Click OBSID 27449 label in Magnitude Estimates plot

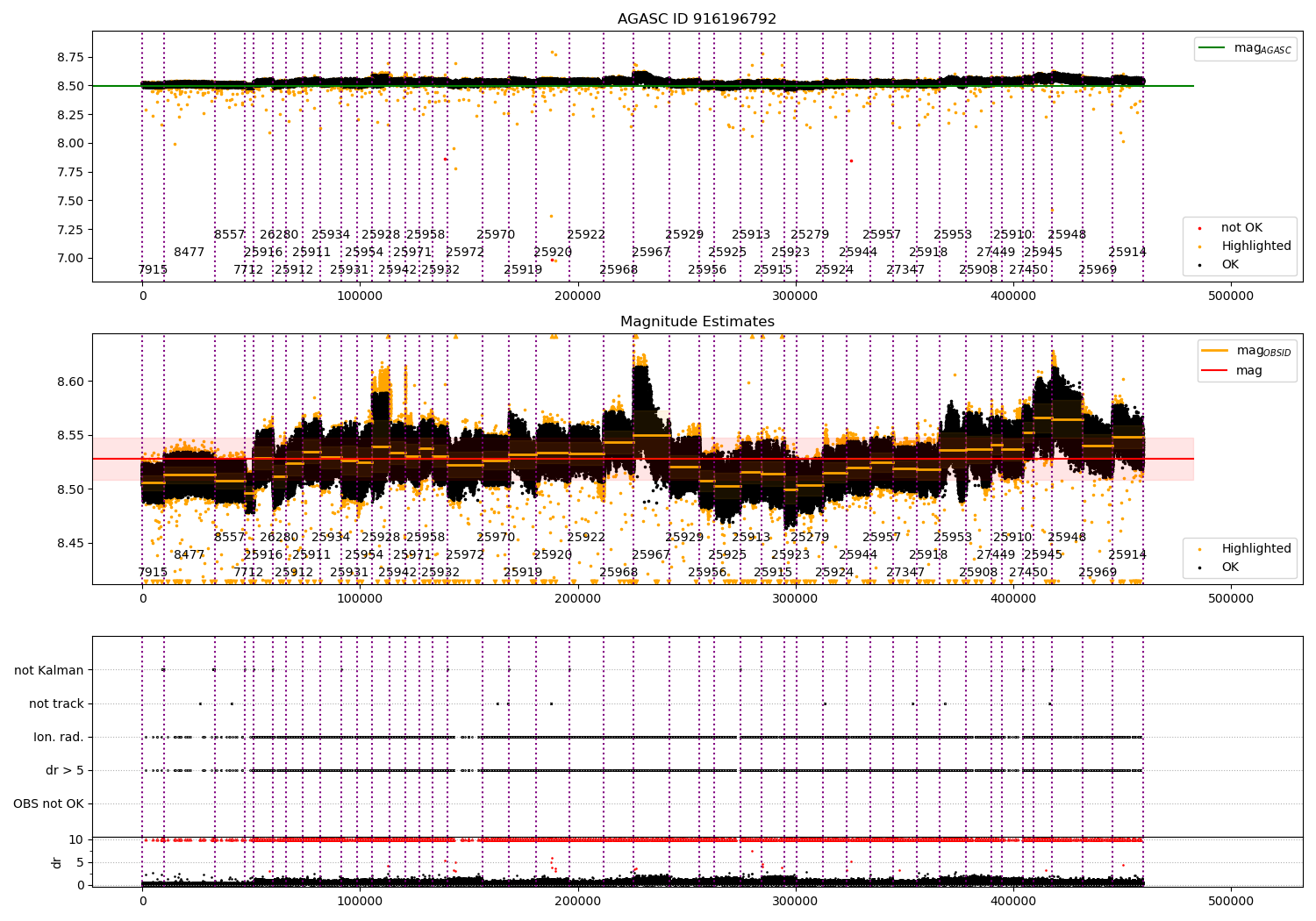tap(996, 554)
